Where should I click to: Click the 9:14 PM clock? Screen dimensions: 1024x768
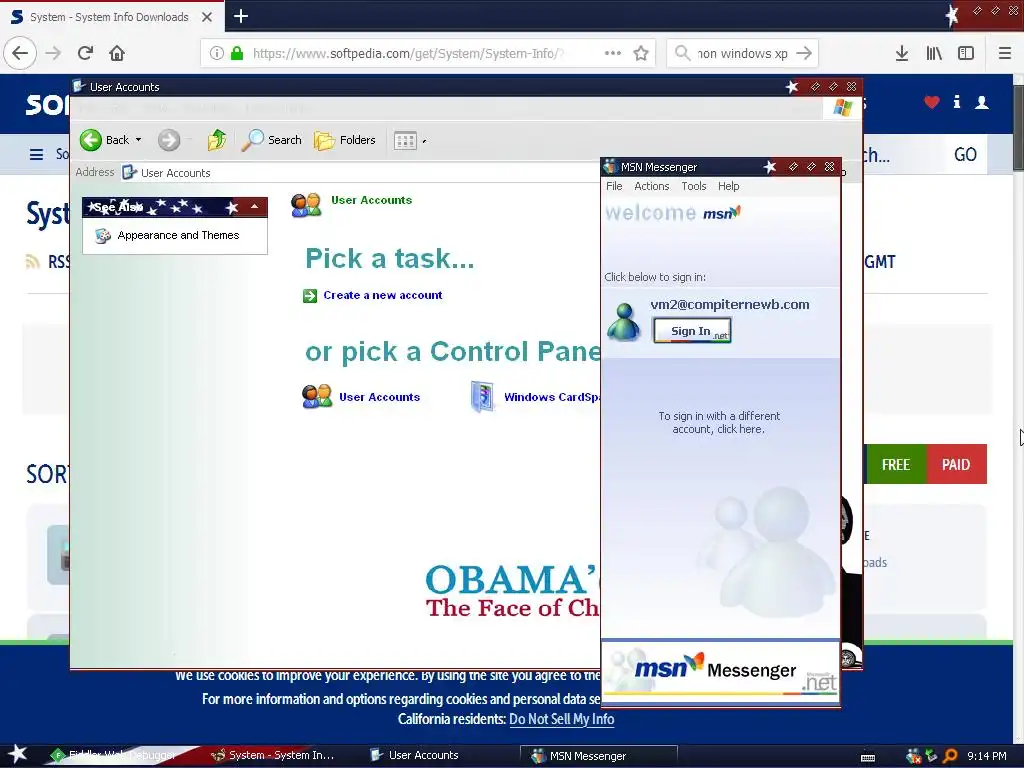click(x=987, y=756)
